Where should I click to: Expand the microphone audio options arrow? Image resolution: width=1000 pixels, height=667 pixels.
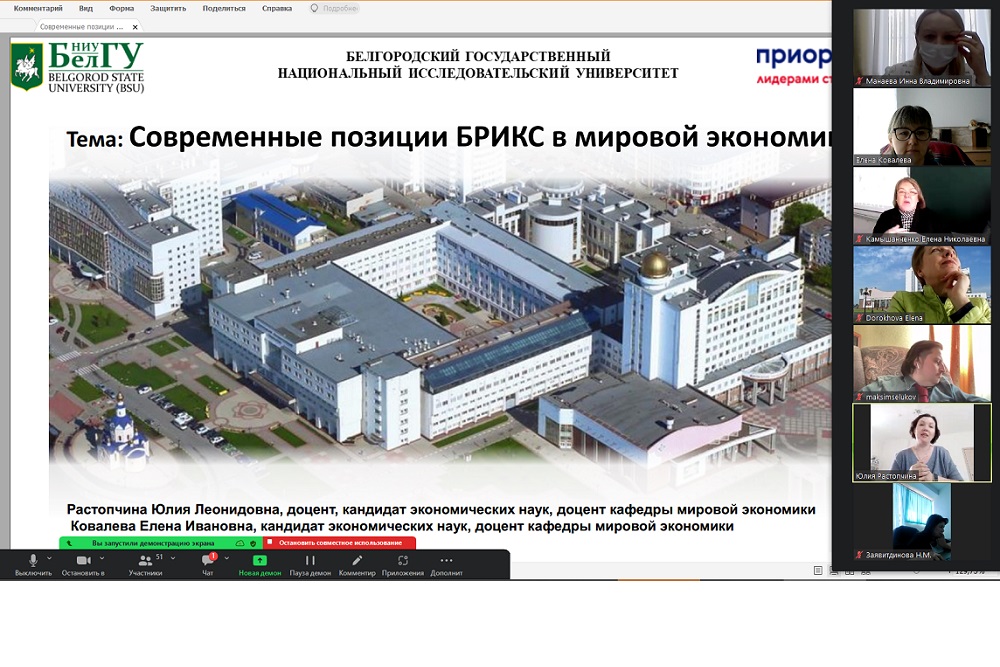pyautogui.click(x=49, y=558)
